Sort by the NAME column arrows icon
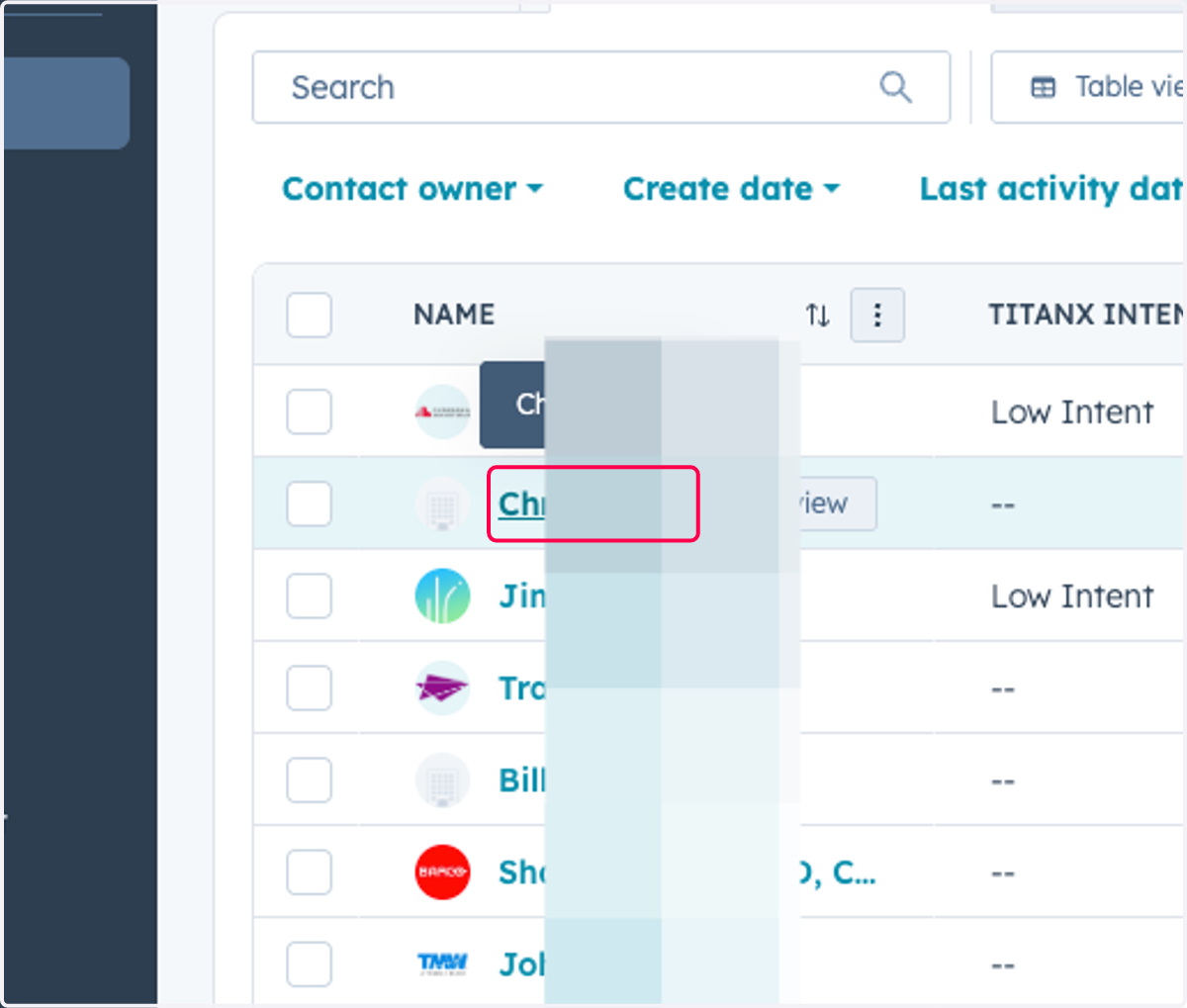Image resolution: width=1187 pixels, height=1008 pixels. coord(817,316)
